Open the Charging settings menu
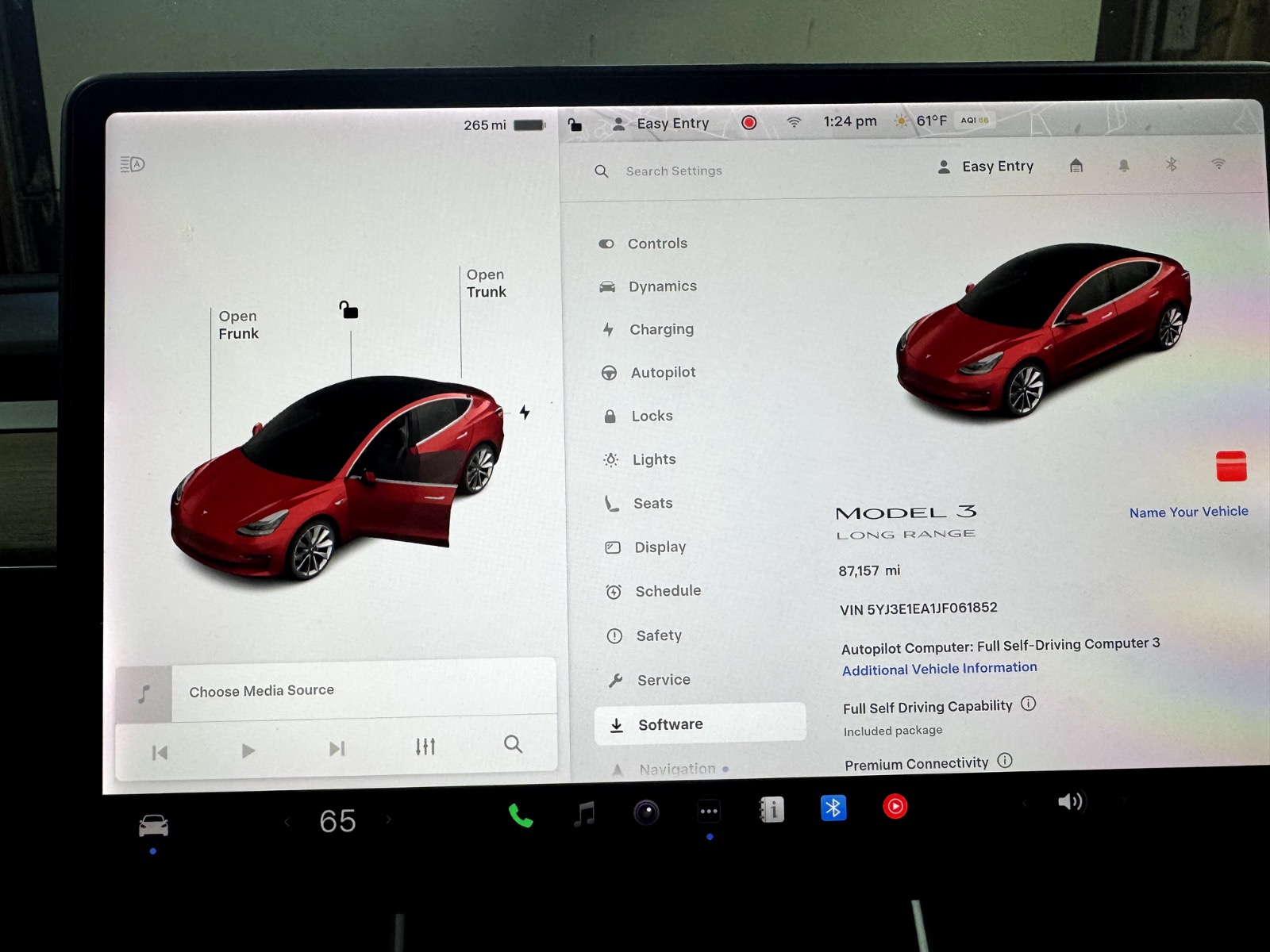Viewport: 1270px width, 952px height. point(660,329)
